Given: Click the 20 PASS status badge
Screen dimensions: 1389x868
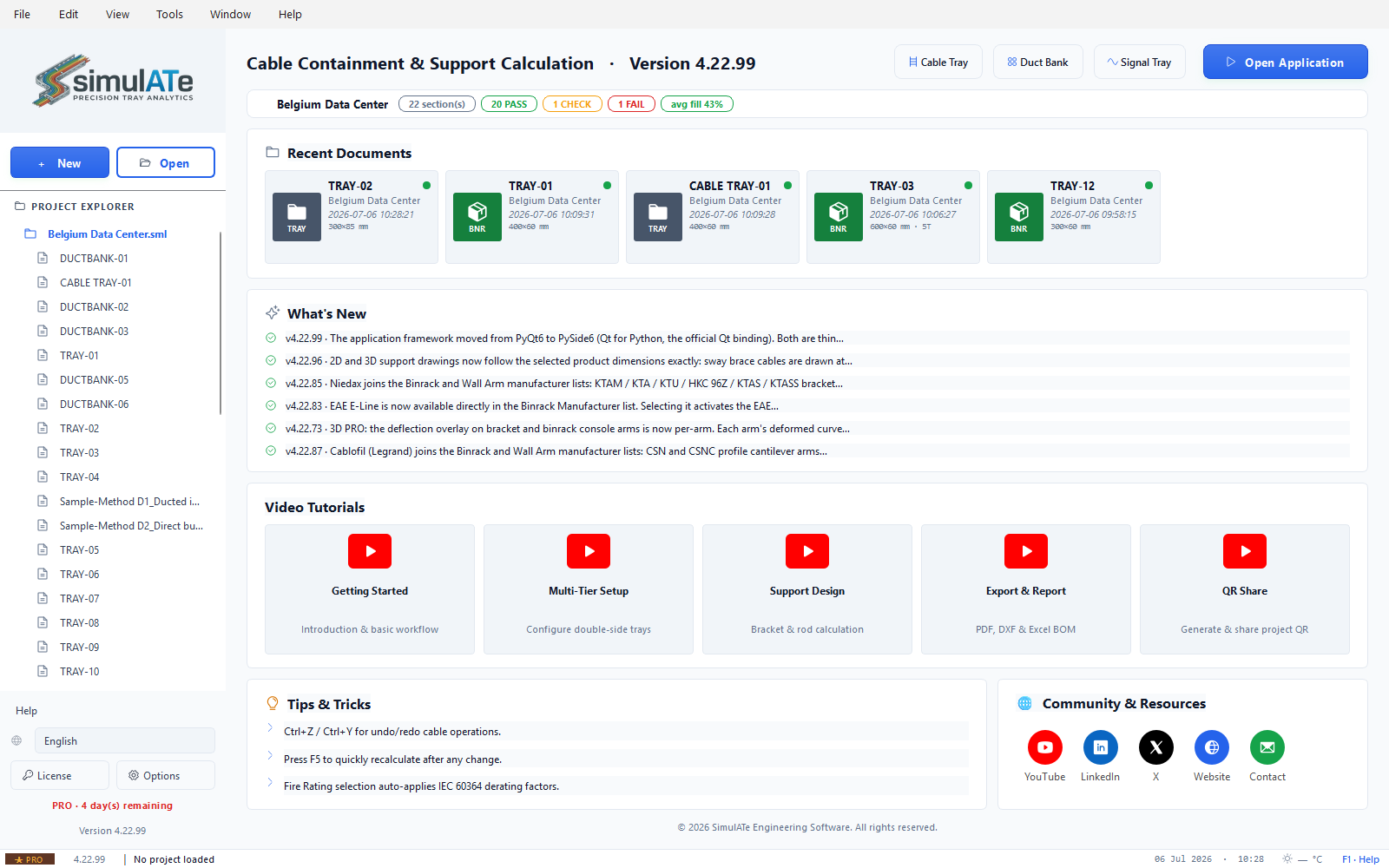Looking at the screenshot, I should click(509, 104).
